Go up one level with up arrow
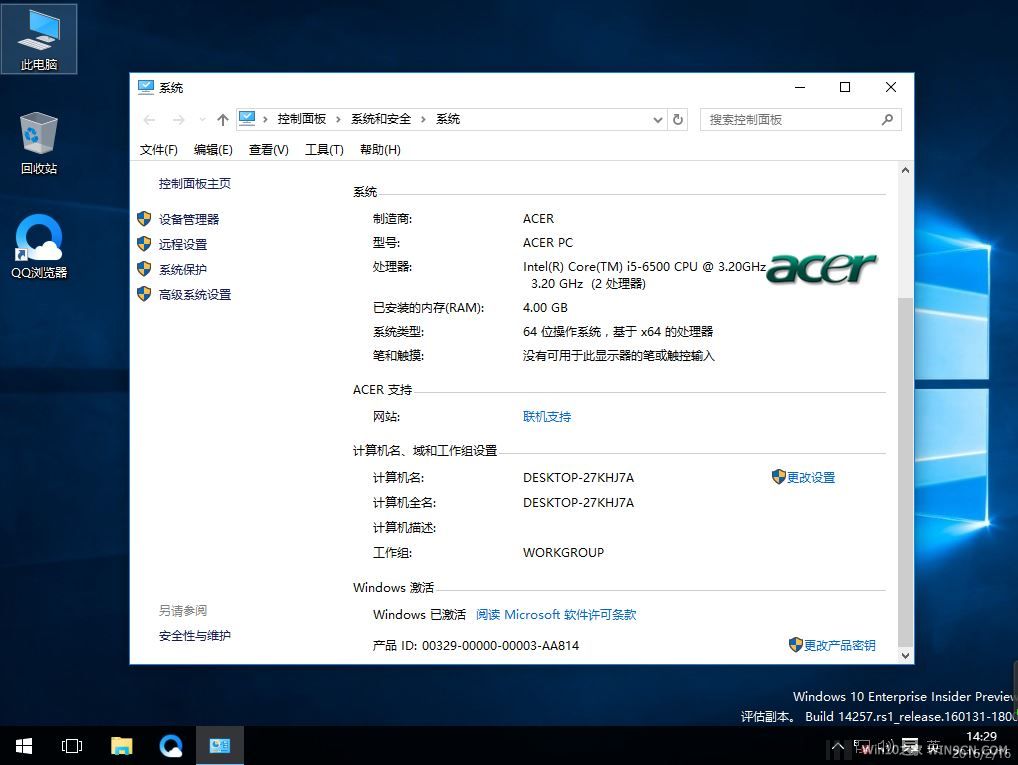This screenshot has width=1018, height=765. (223, 119)
